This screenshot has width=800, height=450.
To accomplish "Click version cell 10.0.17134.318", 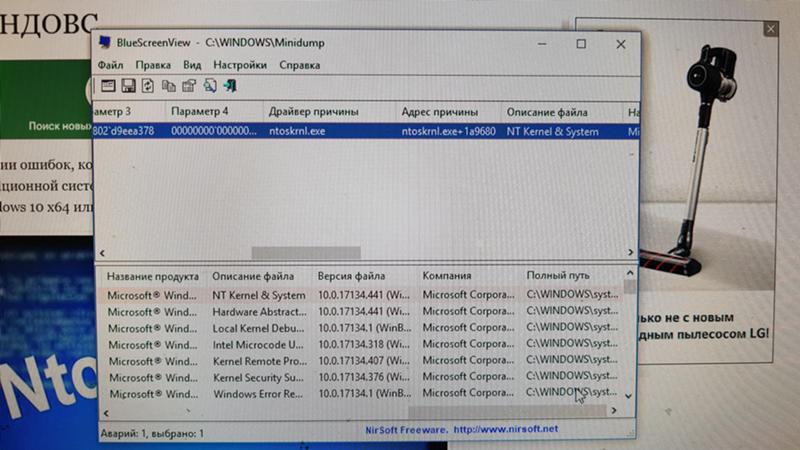I will pyautogui.click(x=364, y=344).
